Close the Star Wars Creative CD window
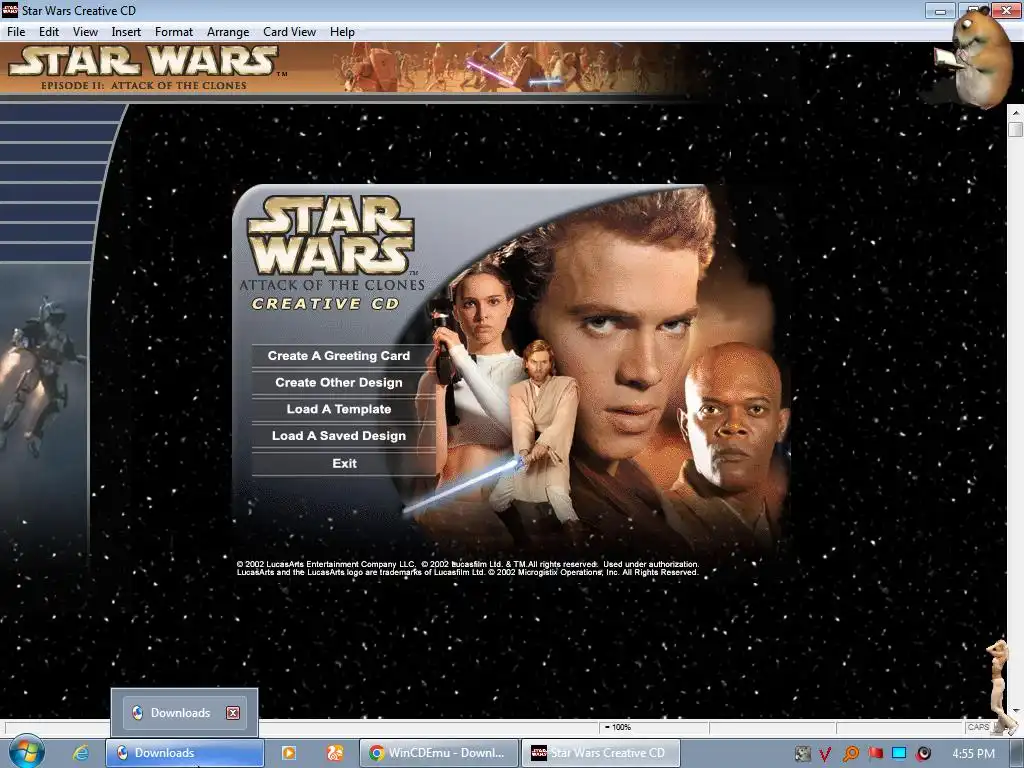1024x768 pixels. pyautogui.click(x=1006, y=10)
